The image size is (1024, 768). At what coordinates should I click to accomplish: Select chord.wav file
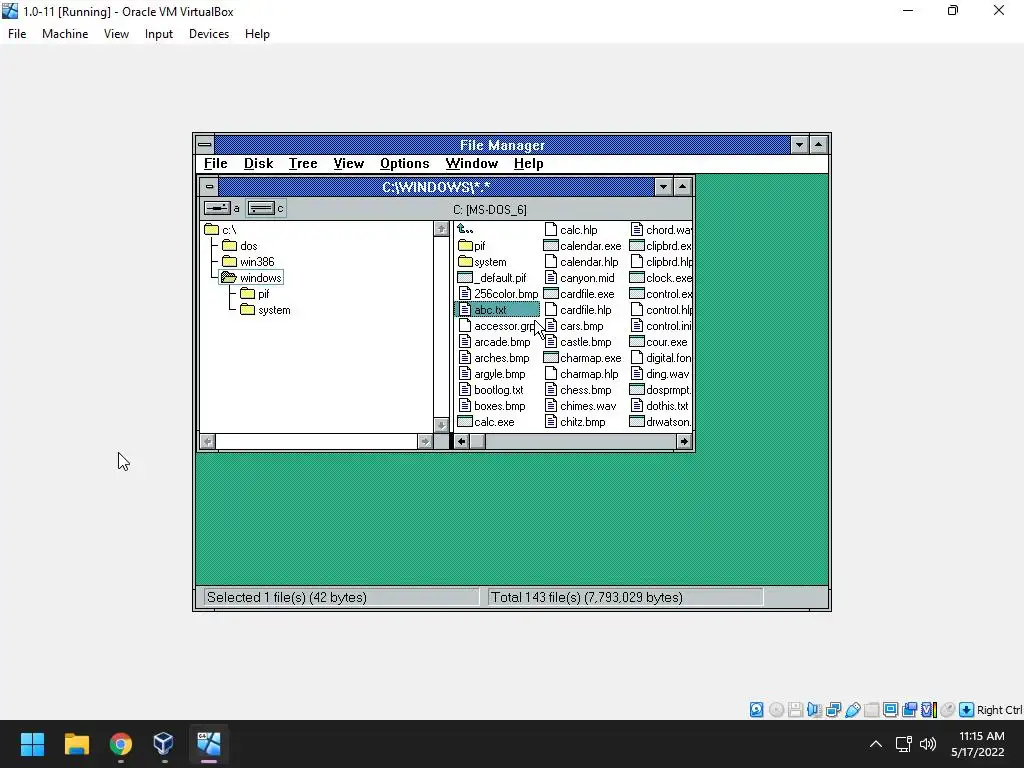[660, 230]
